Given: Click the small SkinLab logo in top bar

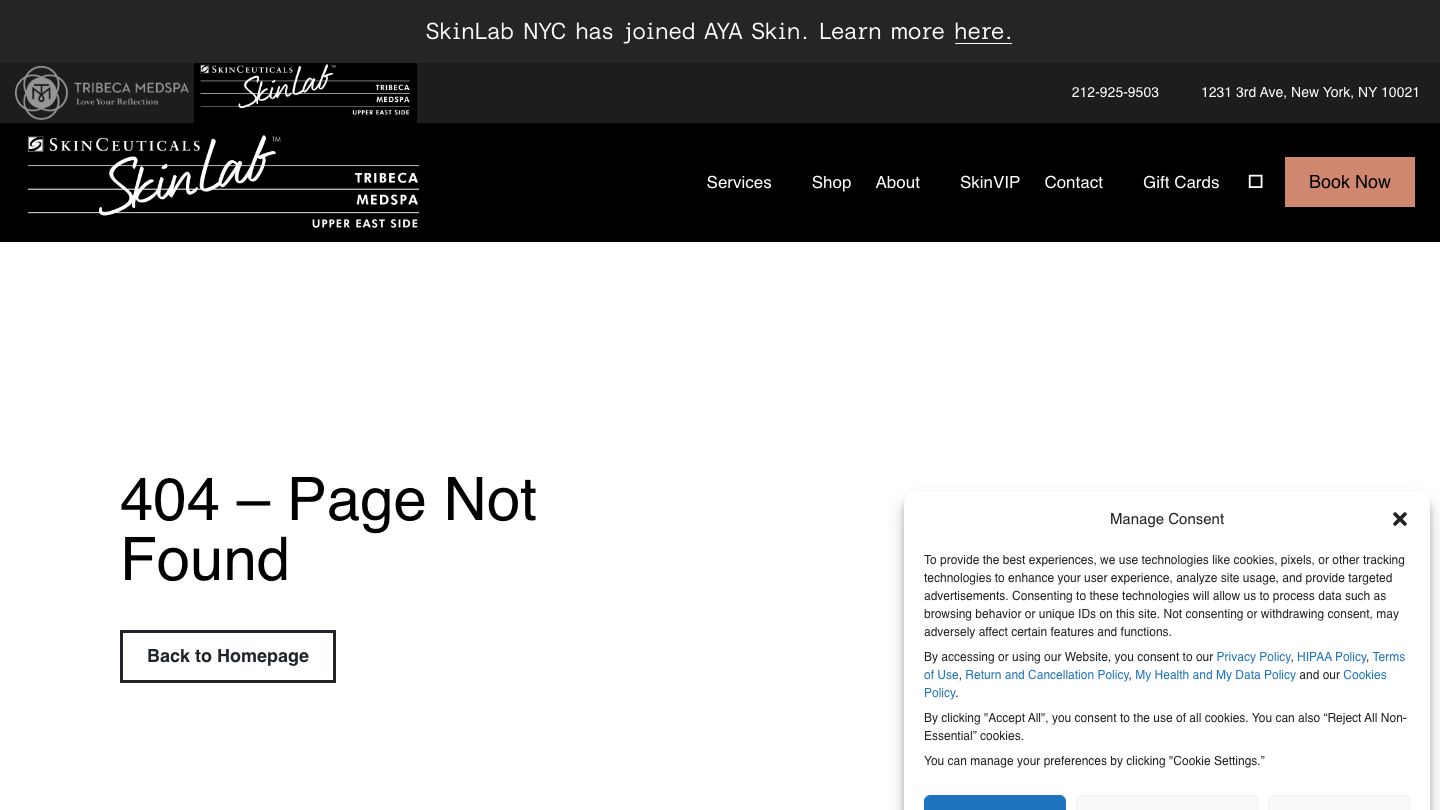Looking at the screenshot, I should point(305,92).
